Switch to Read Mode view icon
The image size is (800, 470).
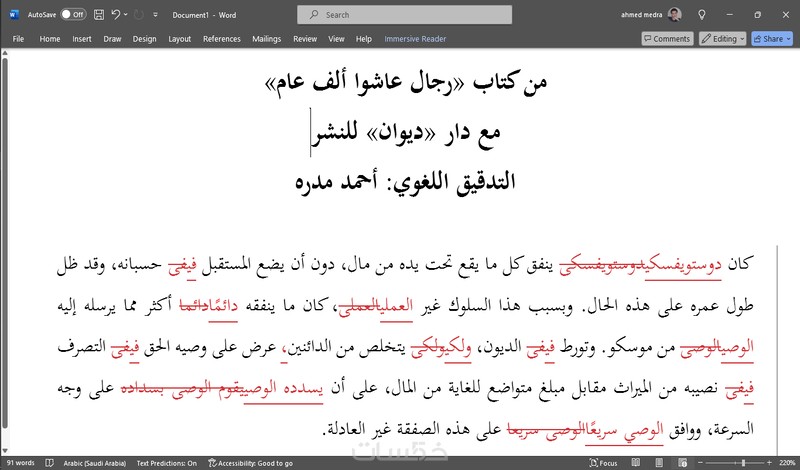click(x=636, y=463)
